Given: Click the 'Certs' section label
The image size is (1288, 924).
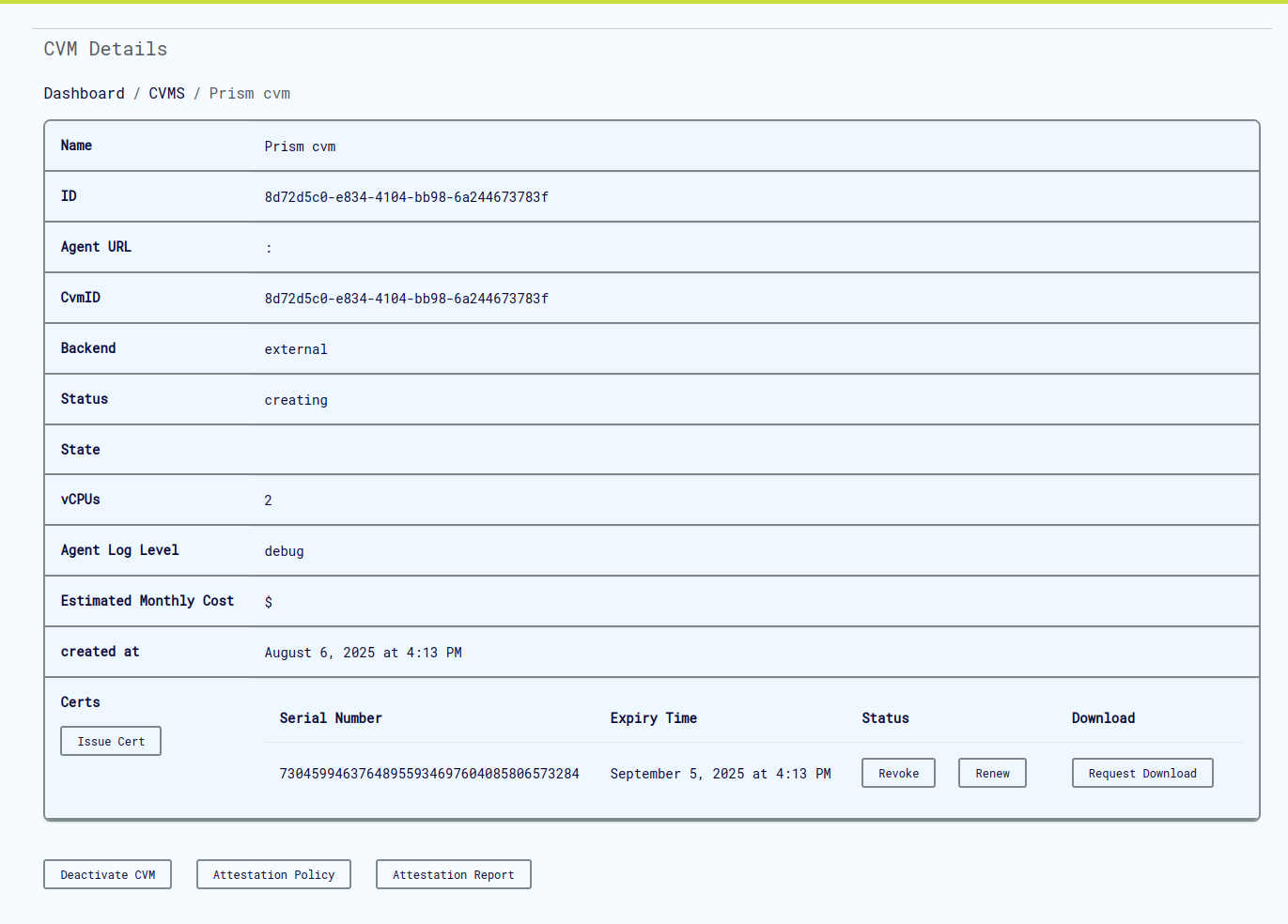Looking at the screenshot, I should point(80,702).
